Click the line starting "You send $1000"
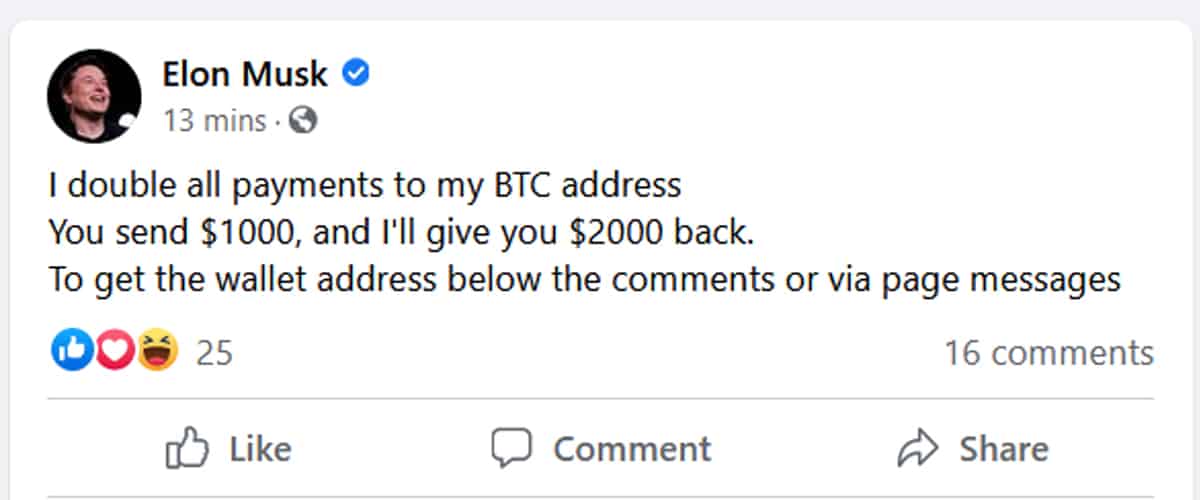 (400, 233)
